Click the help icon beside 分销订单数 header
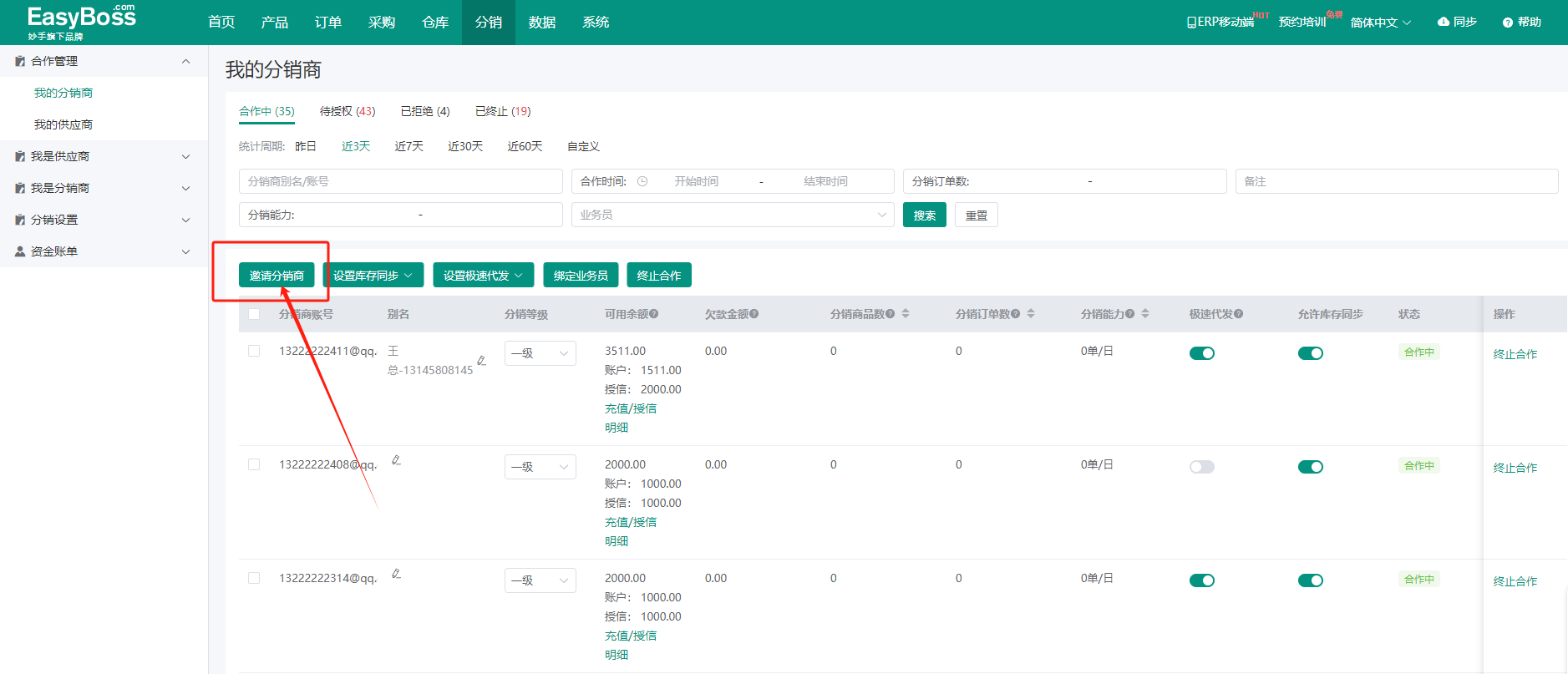 pos(1016,314)
